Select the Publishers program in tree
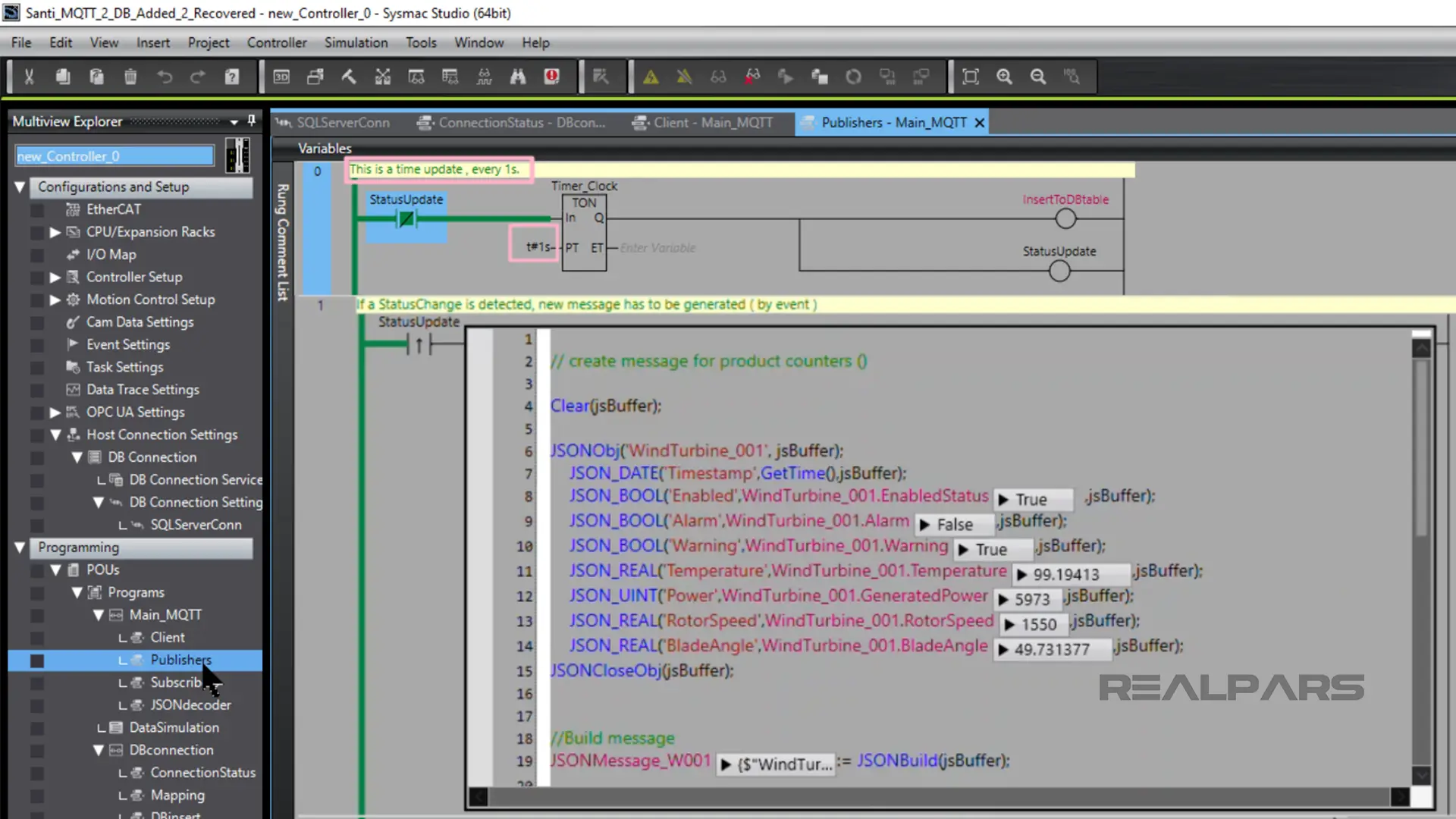 pyautogui.click(x=181, y=659)
